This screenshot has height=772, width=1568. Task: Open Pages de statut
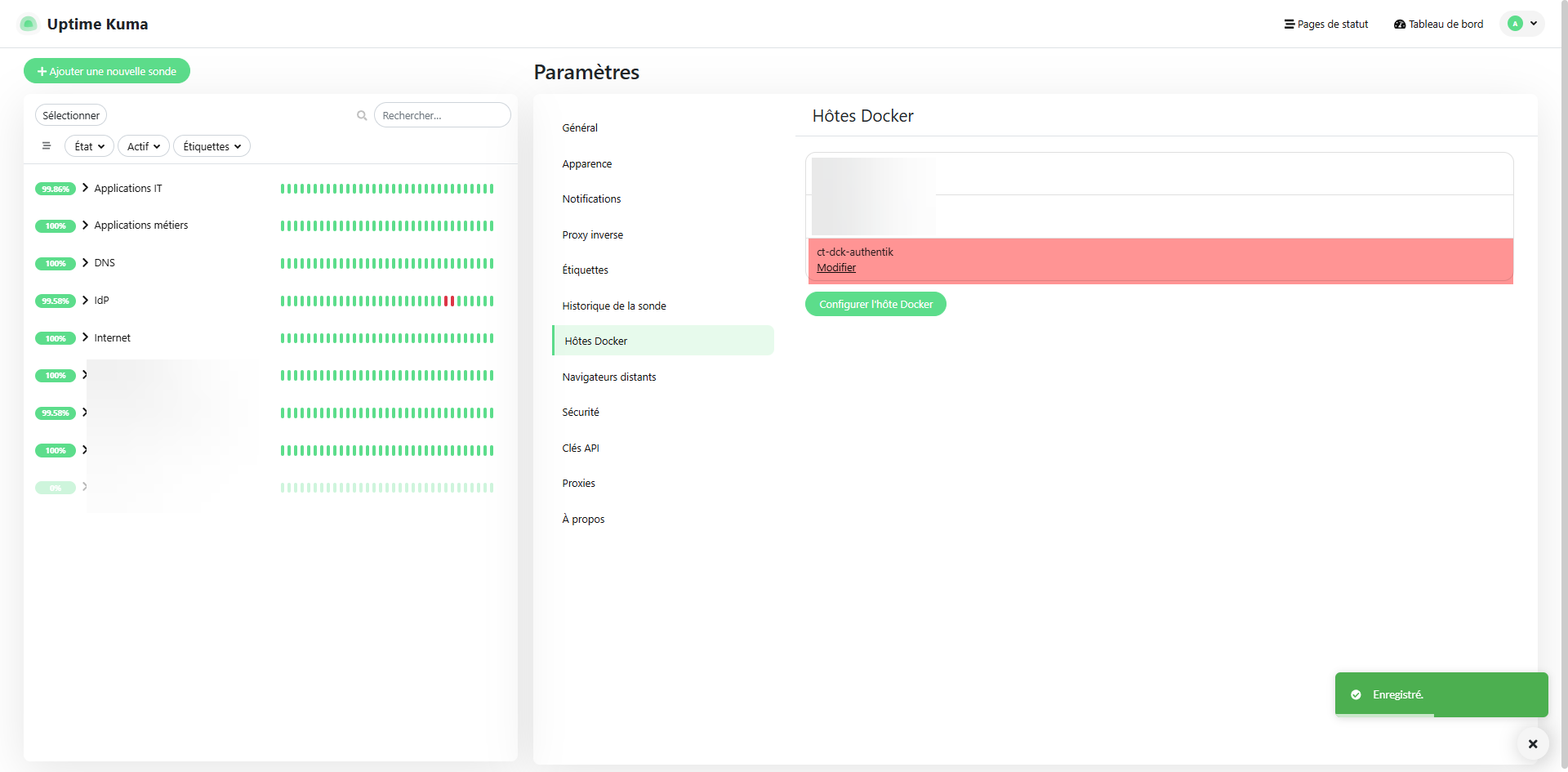(x=1325, y=24)
